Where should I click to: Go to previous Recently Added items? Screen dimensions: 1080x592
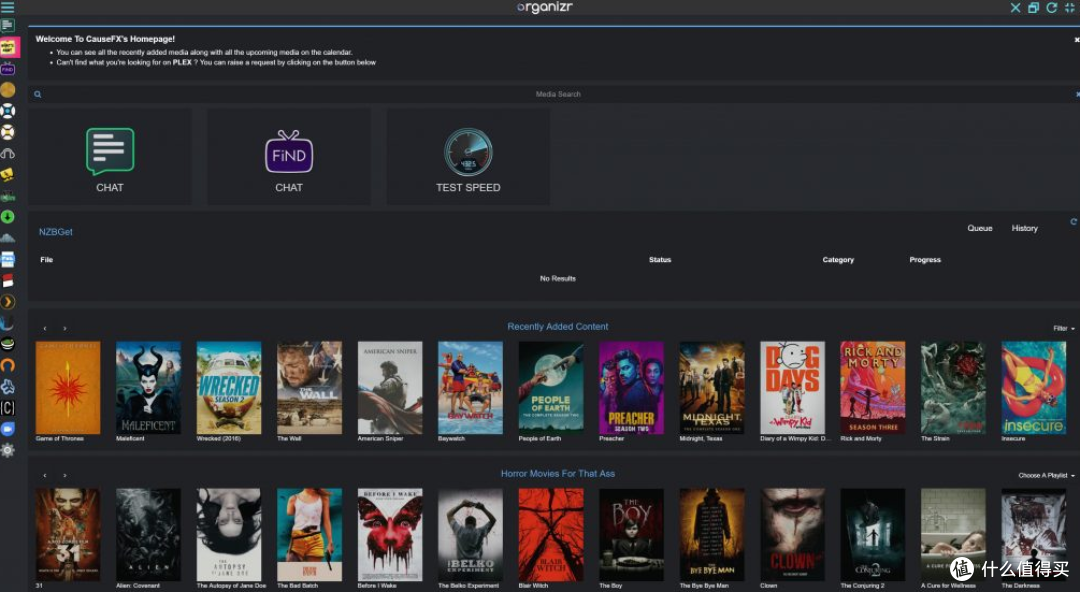pyautogui.click(x=45, y=329)
